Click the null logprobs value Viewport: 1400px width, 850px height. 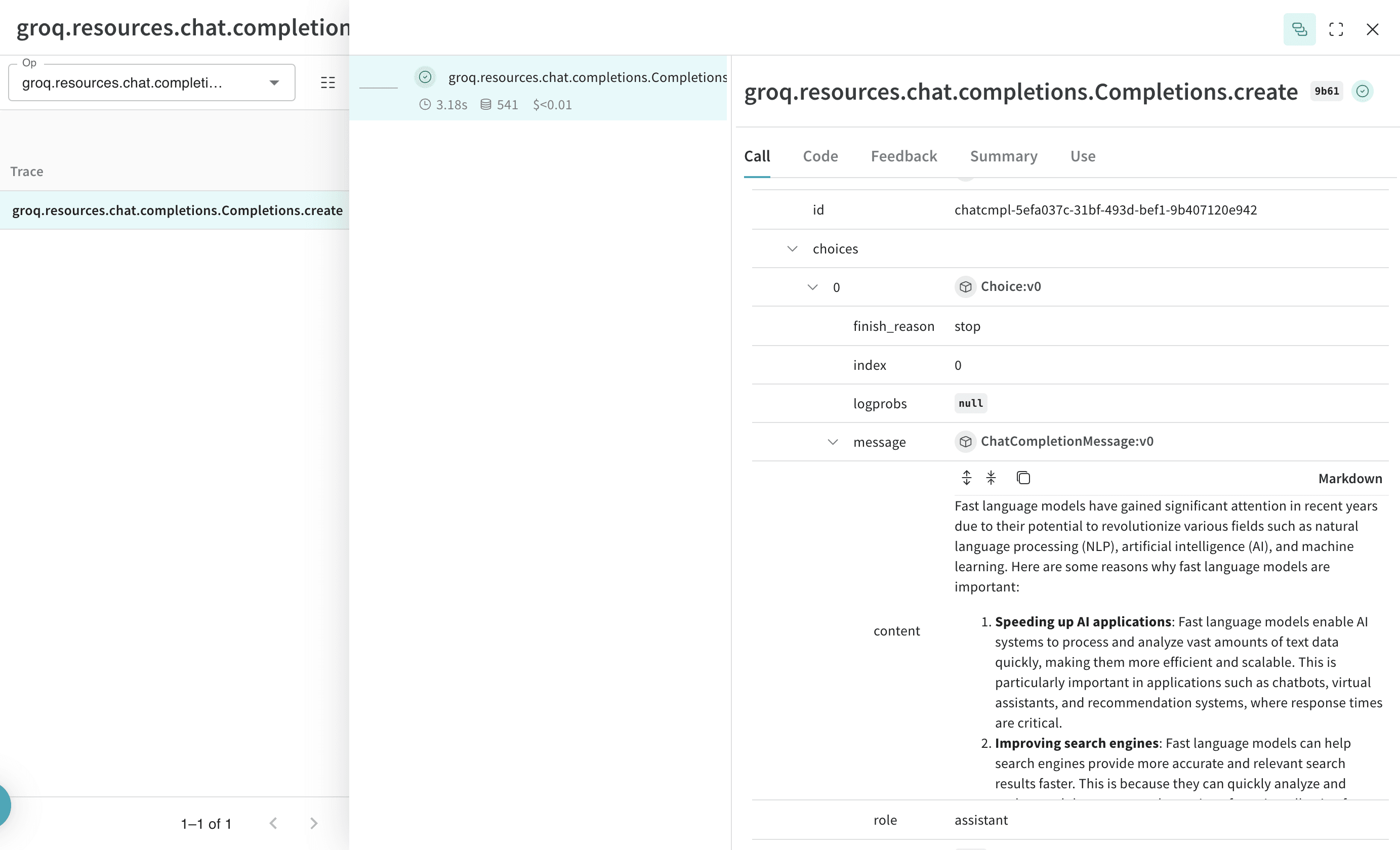coord(970,403)
